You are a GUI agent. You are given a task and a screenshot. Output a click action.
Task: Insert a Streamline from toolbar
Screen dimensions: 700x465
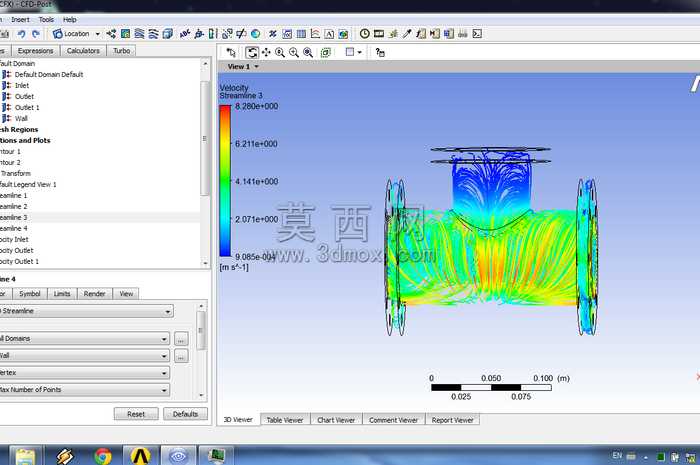pyautogui.click(x=139, y=34)
